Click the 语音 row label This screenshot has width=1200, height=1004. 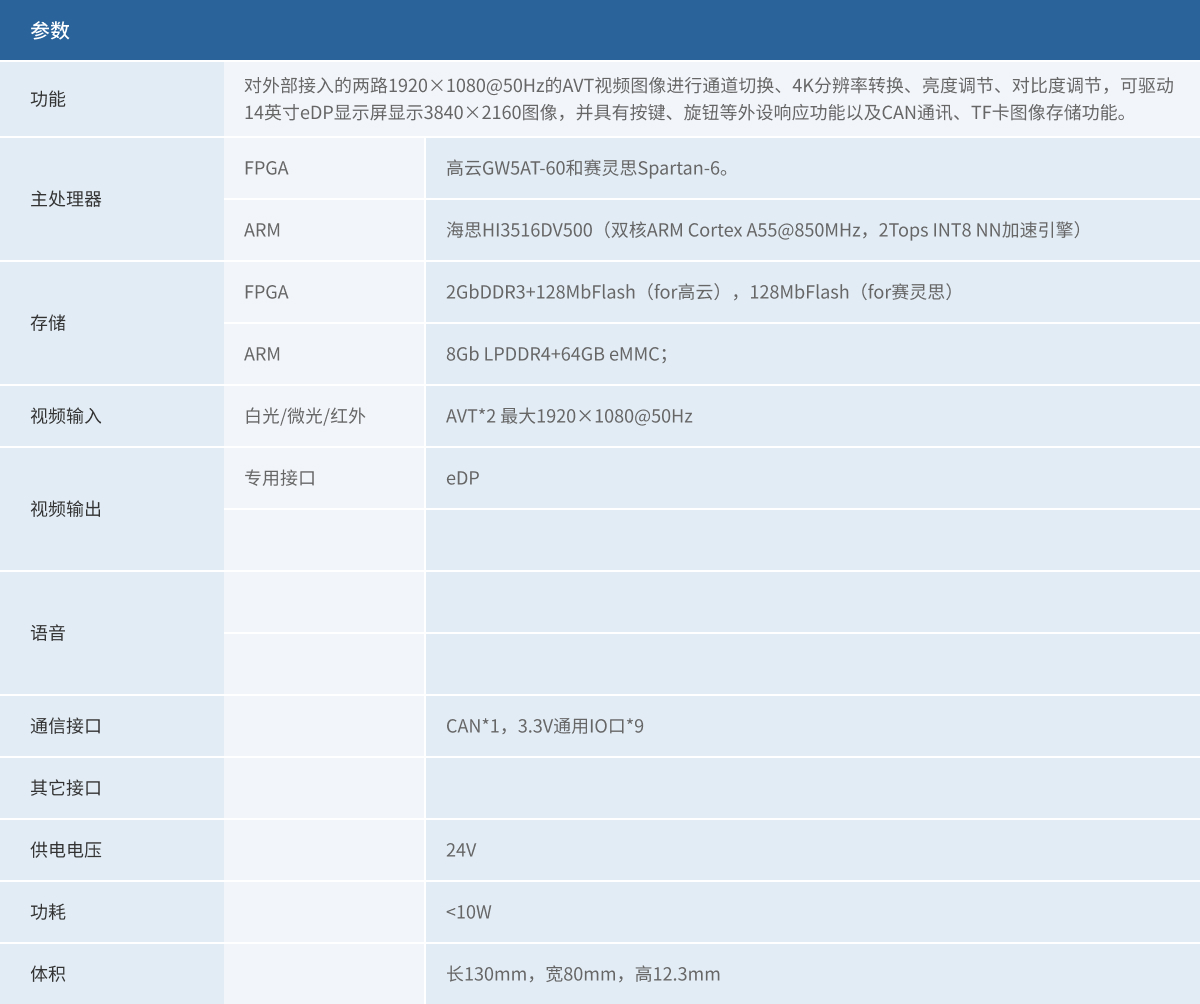click(x=48, y=633)
